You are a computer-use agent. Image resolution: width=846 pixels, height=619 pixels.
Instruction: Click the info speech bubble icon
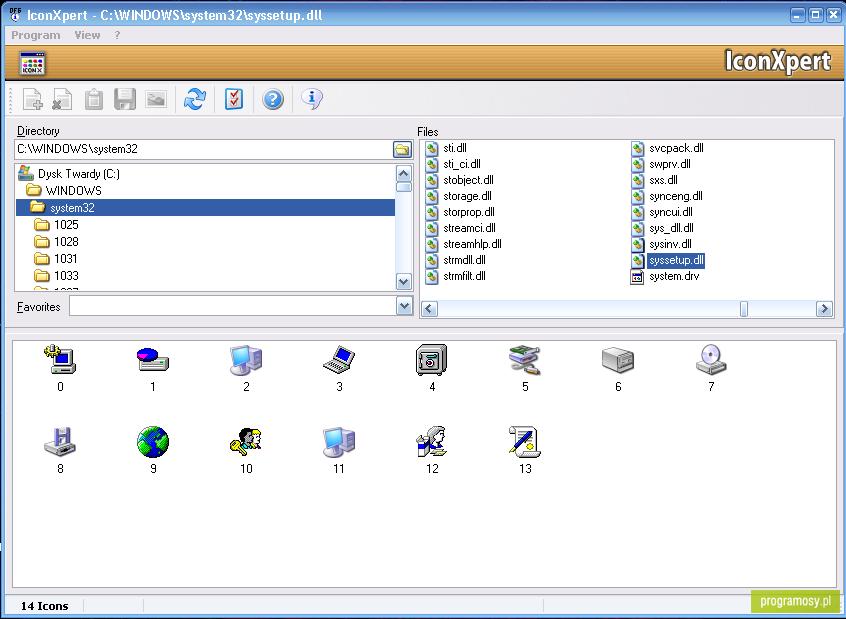(x=312, y=99)
